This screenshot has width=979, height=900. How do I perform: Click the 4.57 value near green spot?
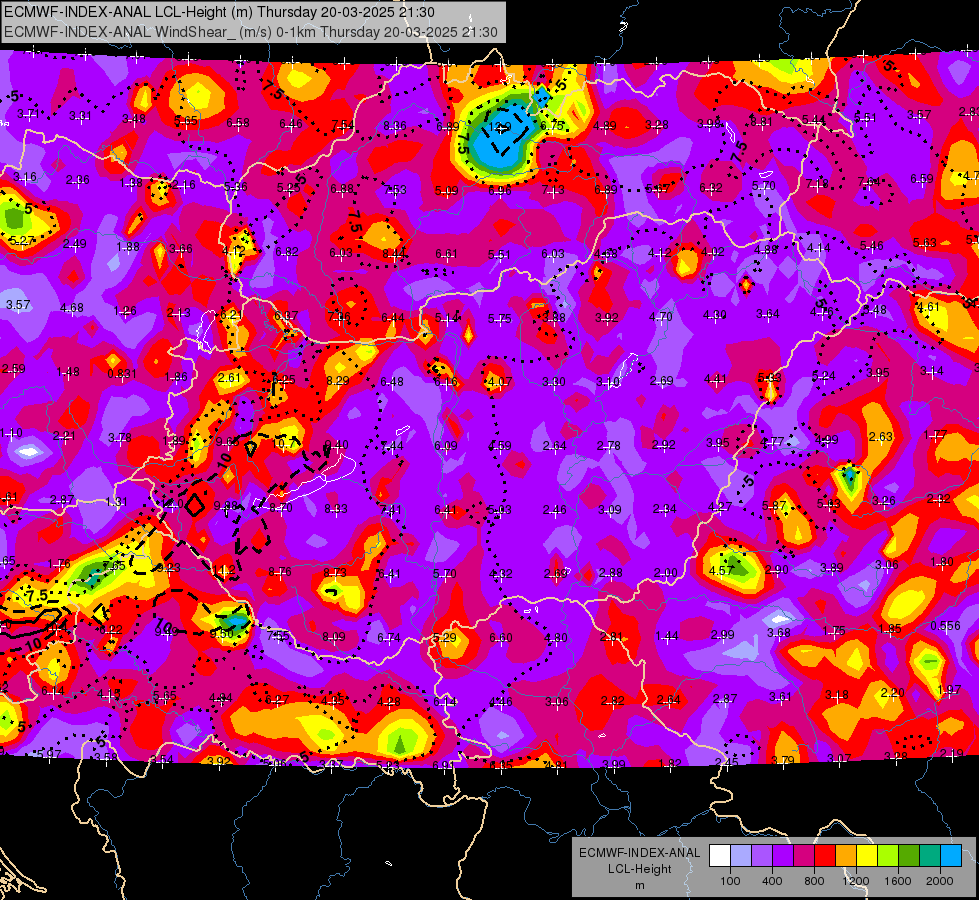pos(721,570)
